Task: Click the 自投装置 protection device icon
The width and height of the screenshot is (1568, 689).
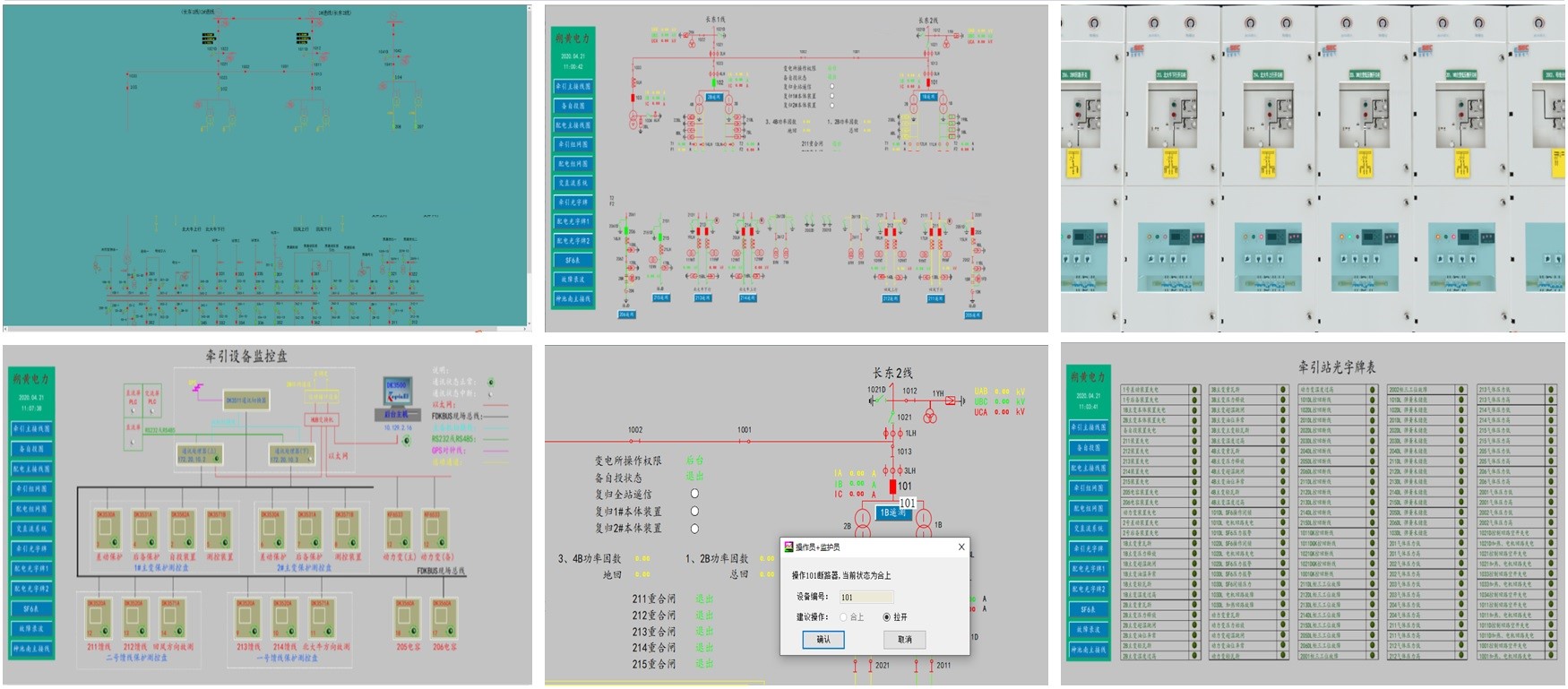Action: [x=182, y=530]
